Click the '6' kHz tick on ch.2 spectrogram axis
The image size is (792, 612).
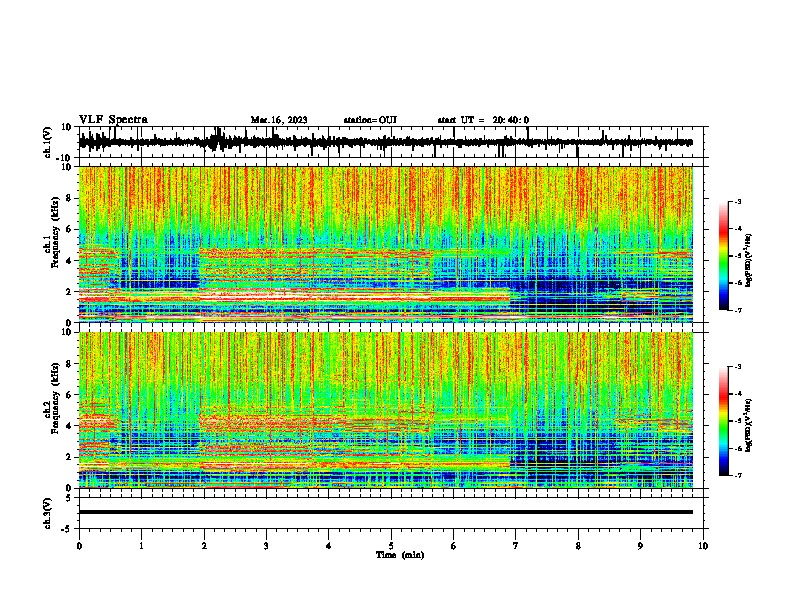tap(69, 395)
